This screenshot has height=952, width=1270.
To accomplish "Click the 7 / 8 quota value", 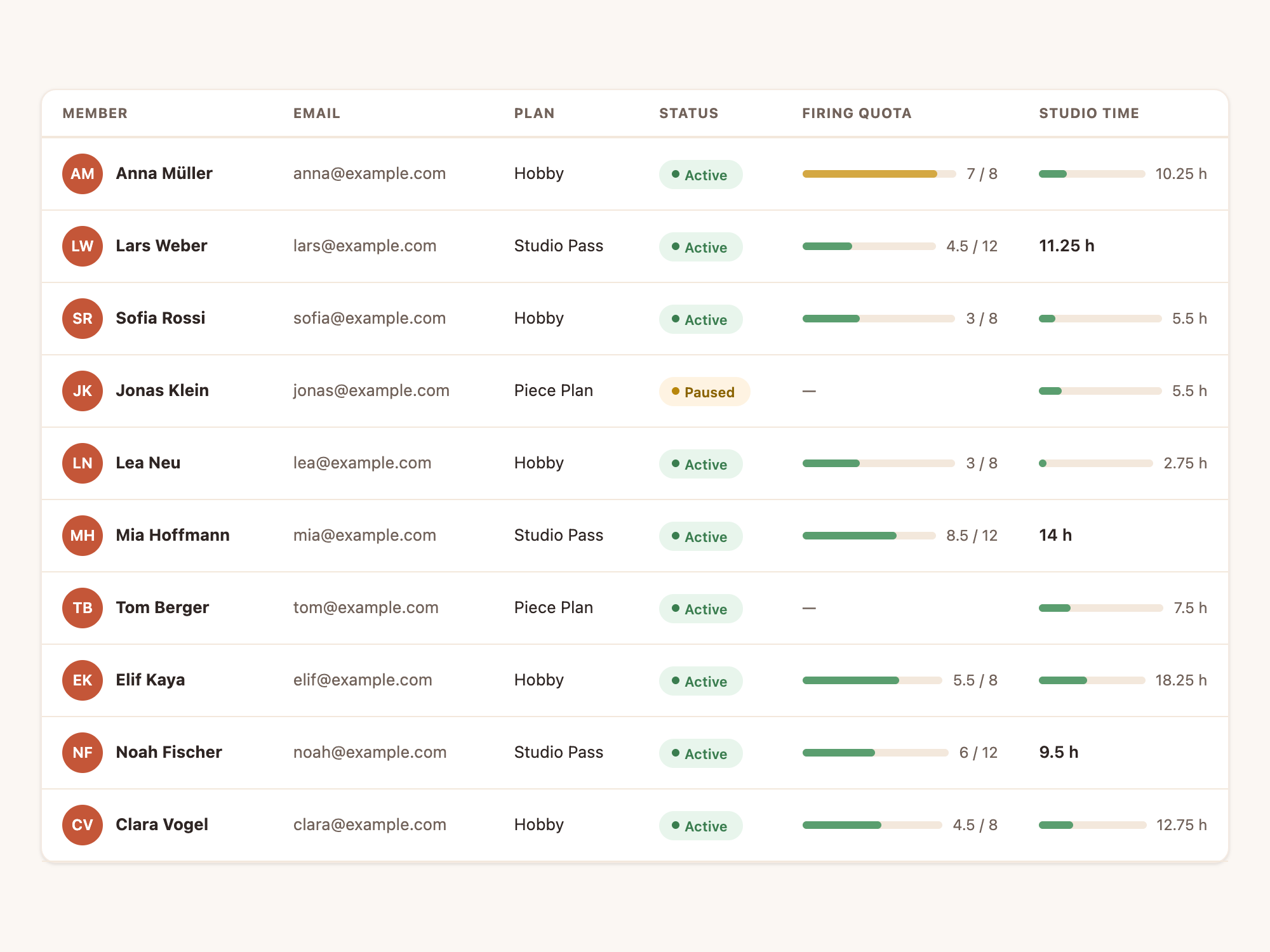I will tap(982, 174).
